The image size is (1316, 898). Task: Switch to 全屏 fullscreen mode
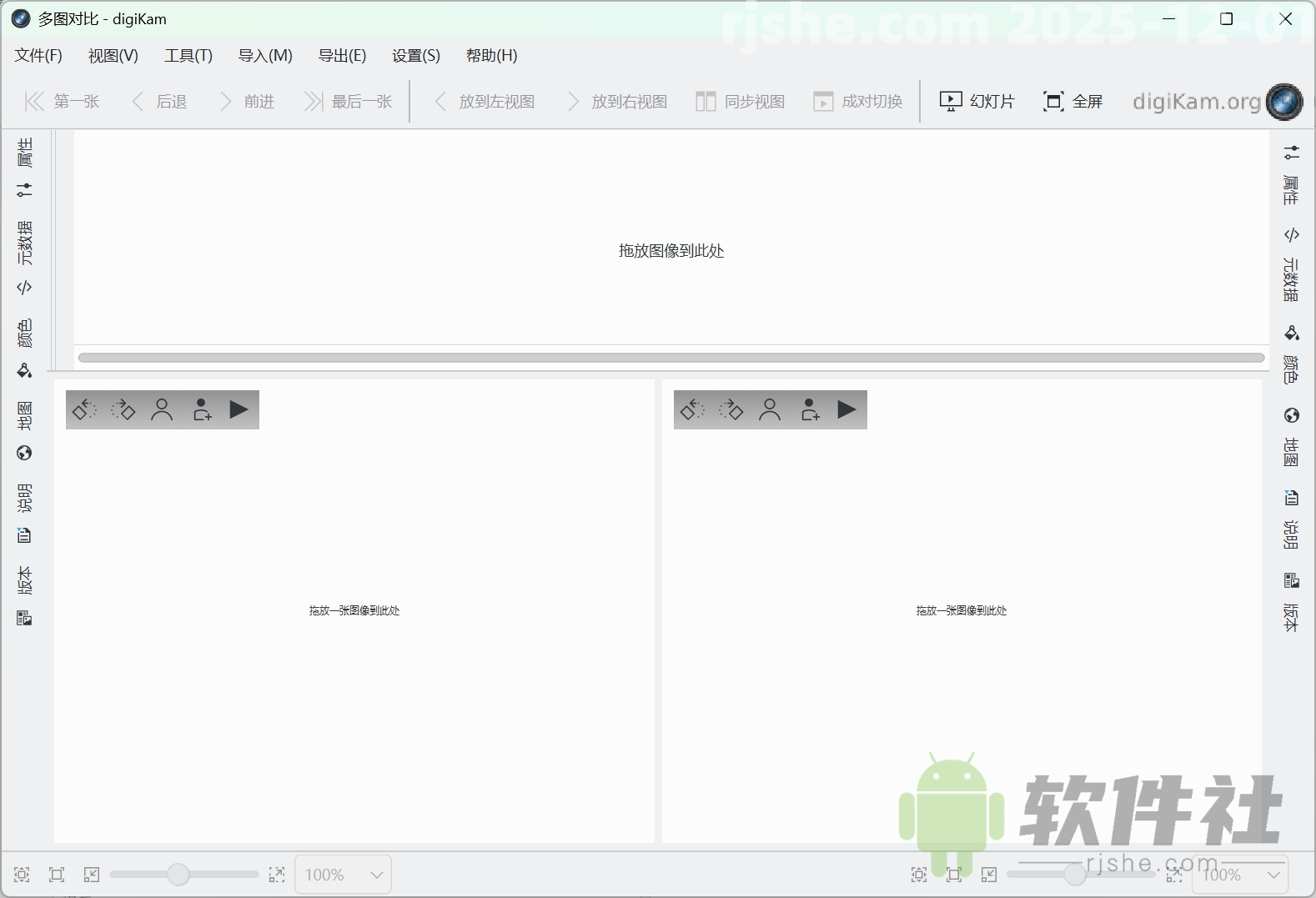pos(1073,102)
